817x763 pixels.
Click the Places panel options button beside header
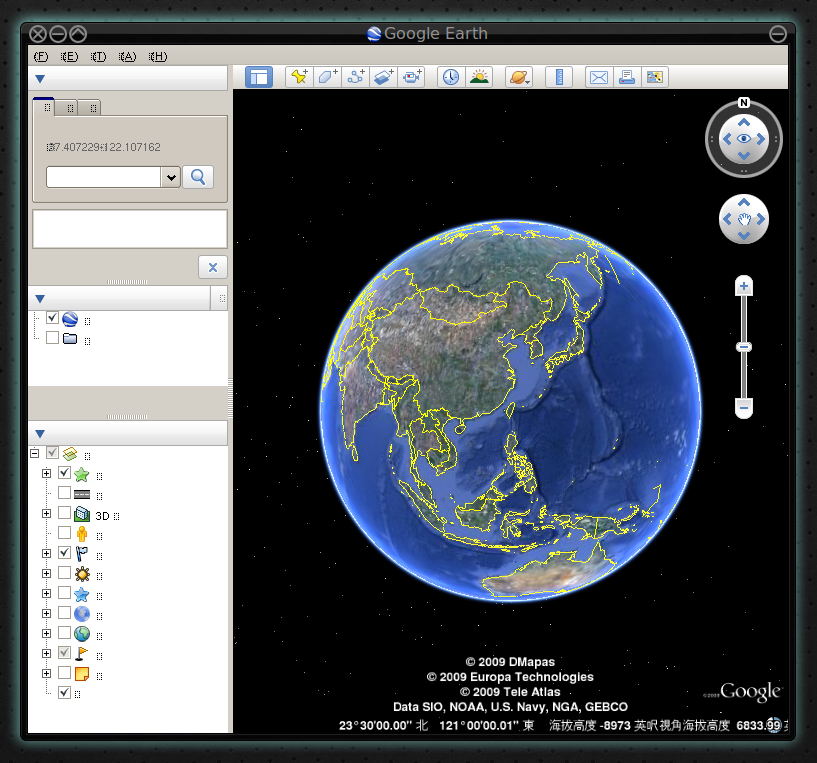tap(221, 299)
